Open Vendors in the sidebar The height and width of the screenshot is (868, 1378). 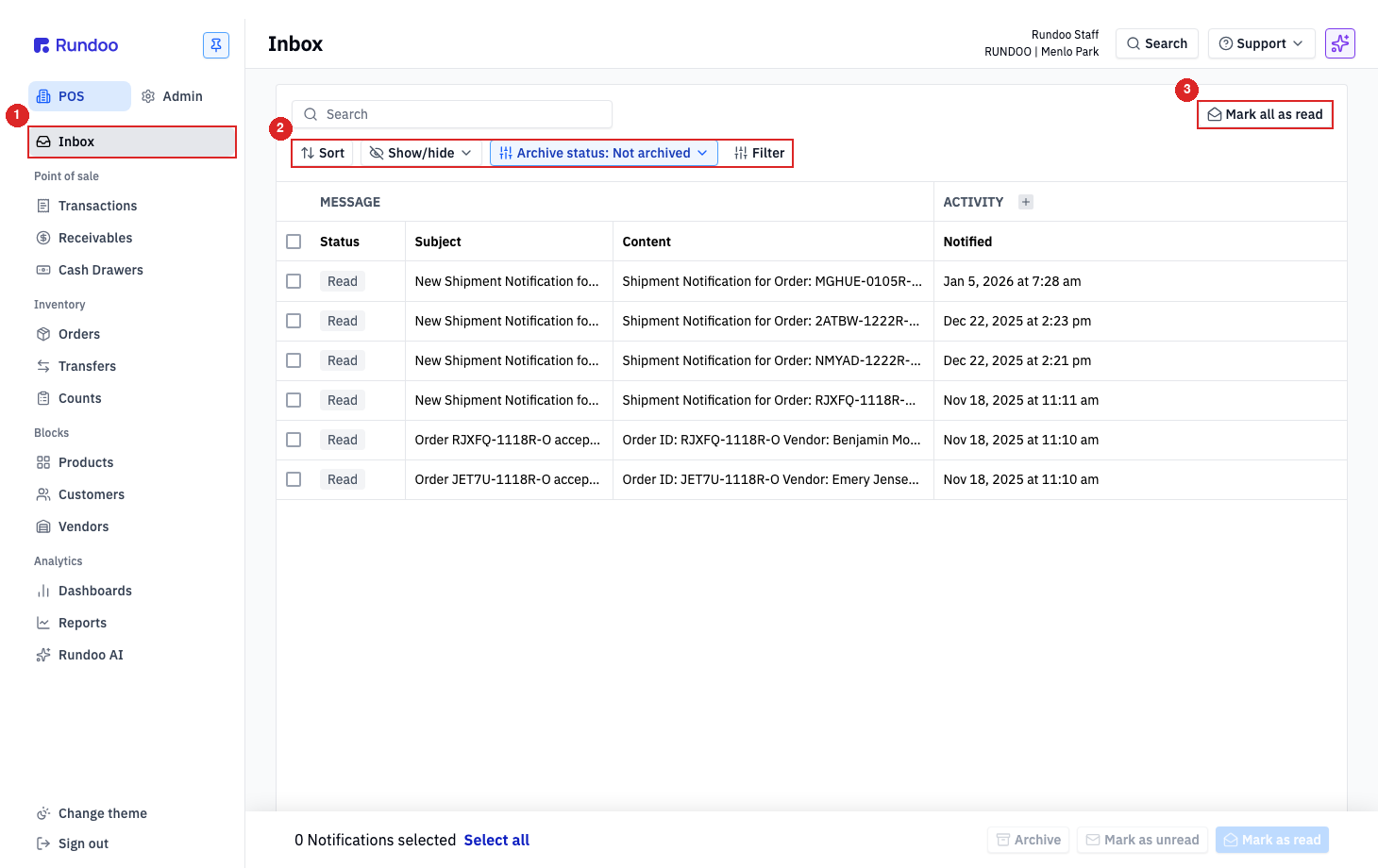[132, 526]
